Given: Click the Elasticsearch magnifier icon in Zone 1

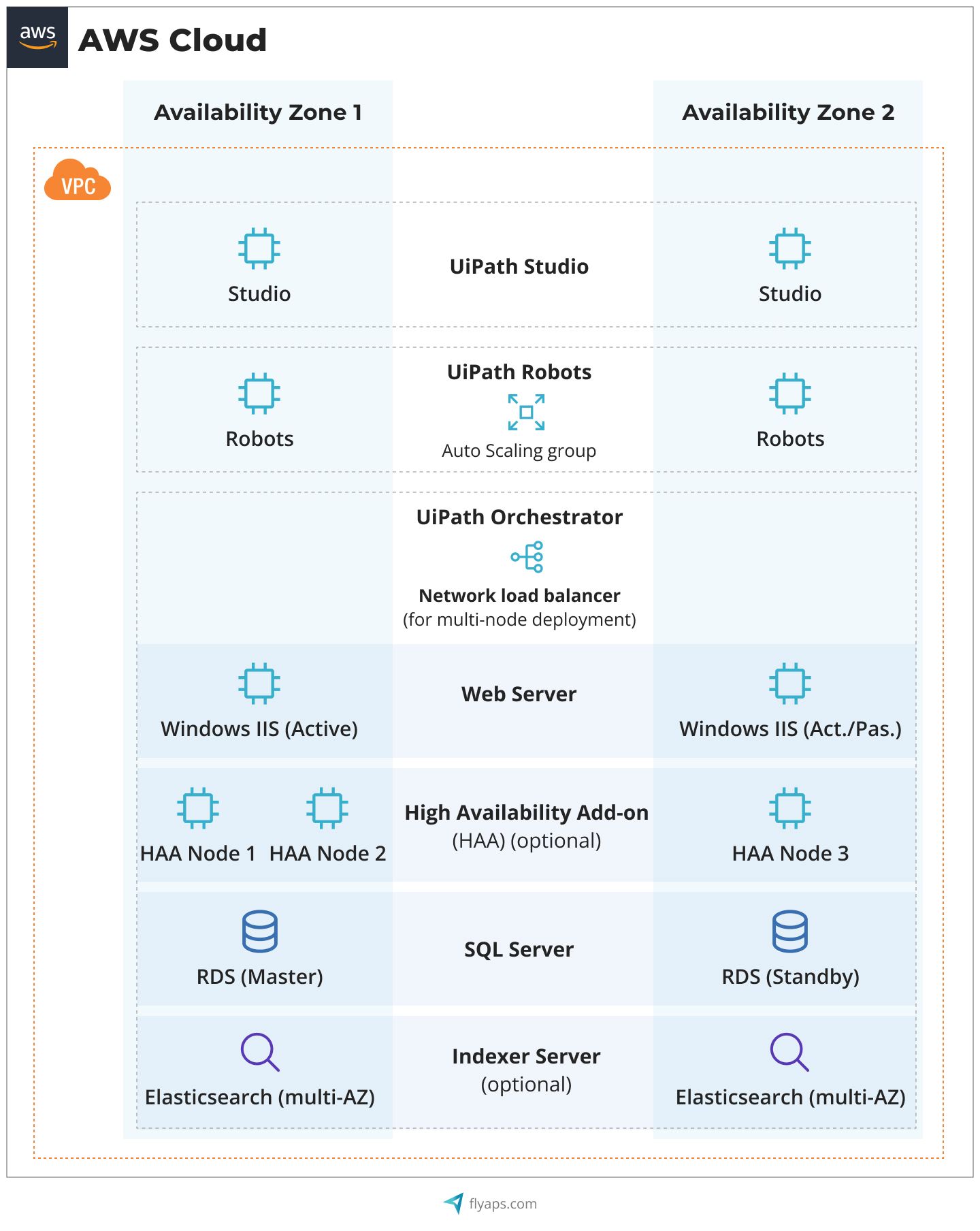Looking at the screenshot, I should [261, 1053].
